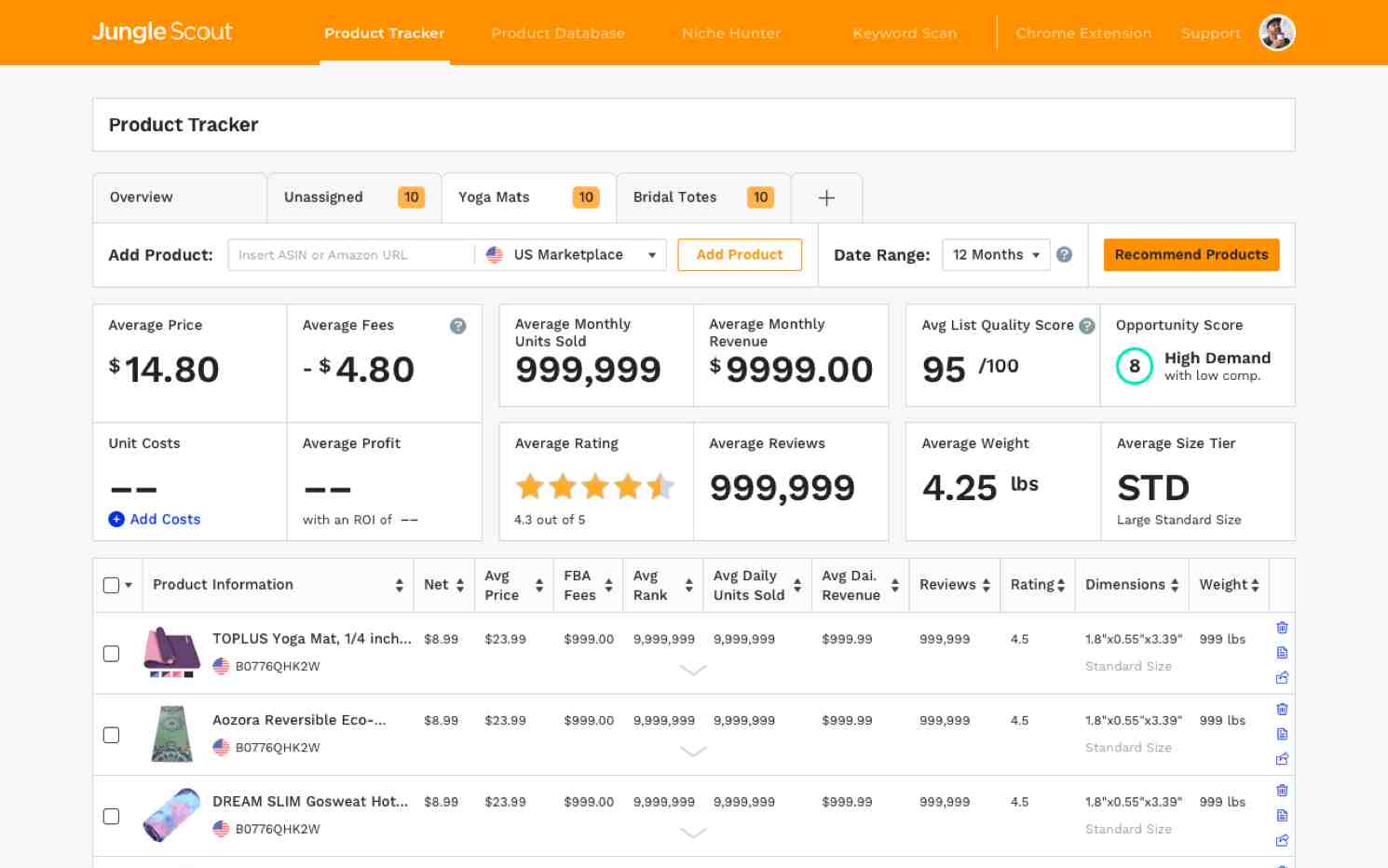This screenshot has height=868, width=1388.
Task: Sort table by Weight column arrows
Action: tap(1255, 585)
